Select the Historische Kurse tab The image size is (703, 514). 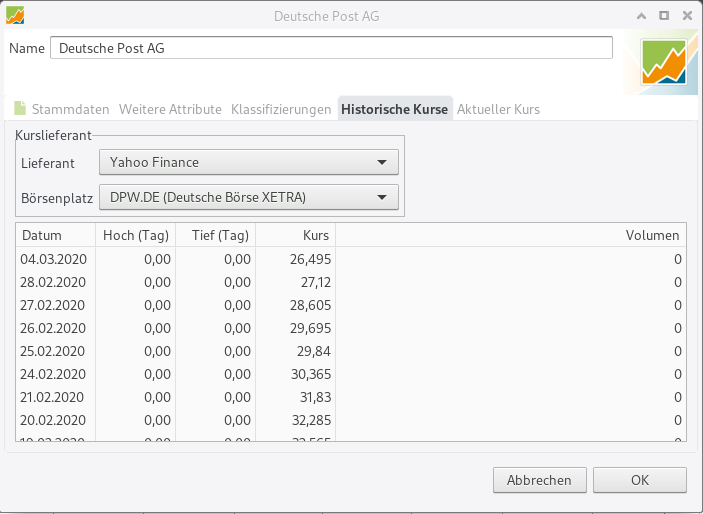point(395,109)
